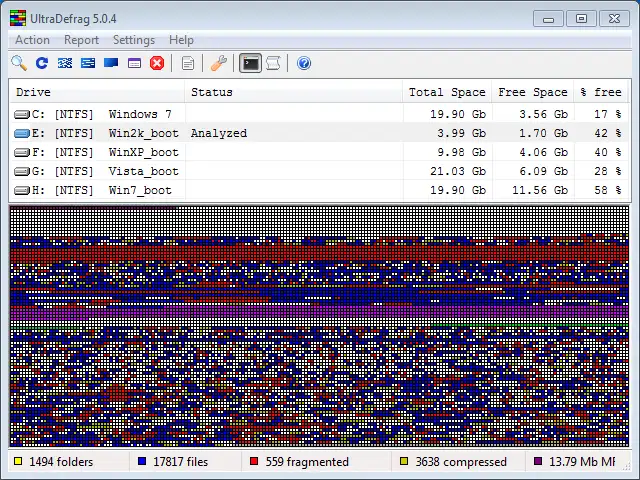640x480 pixels.
Task: Click the F: drive disk icon
Action: pyautogui.click(x=22, y=153)
